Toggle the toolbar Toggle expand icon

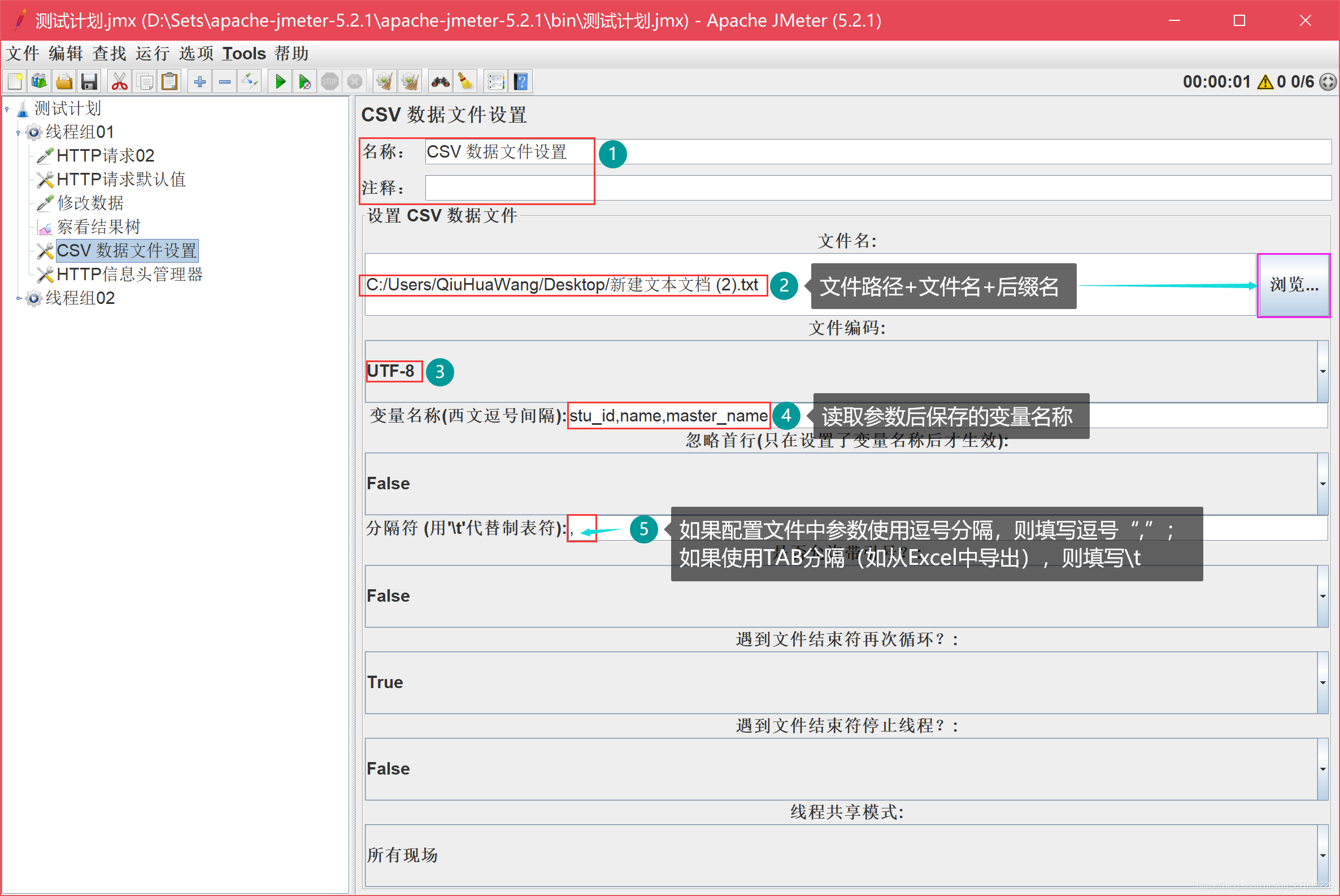[x=250, y=82]
